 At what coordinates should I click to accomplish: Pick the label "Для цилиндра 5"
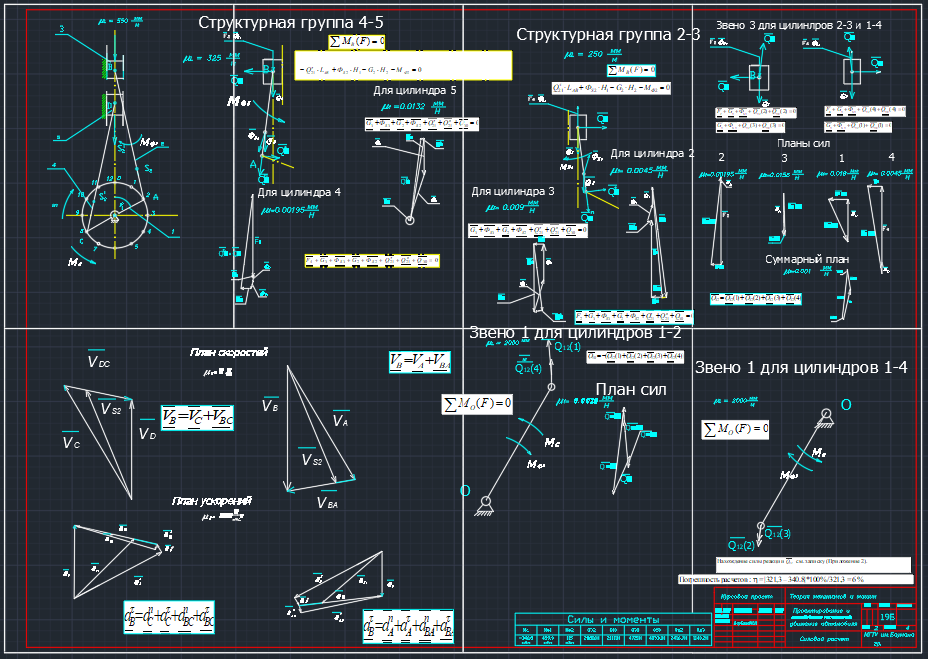coord(414,91)
